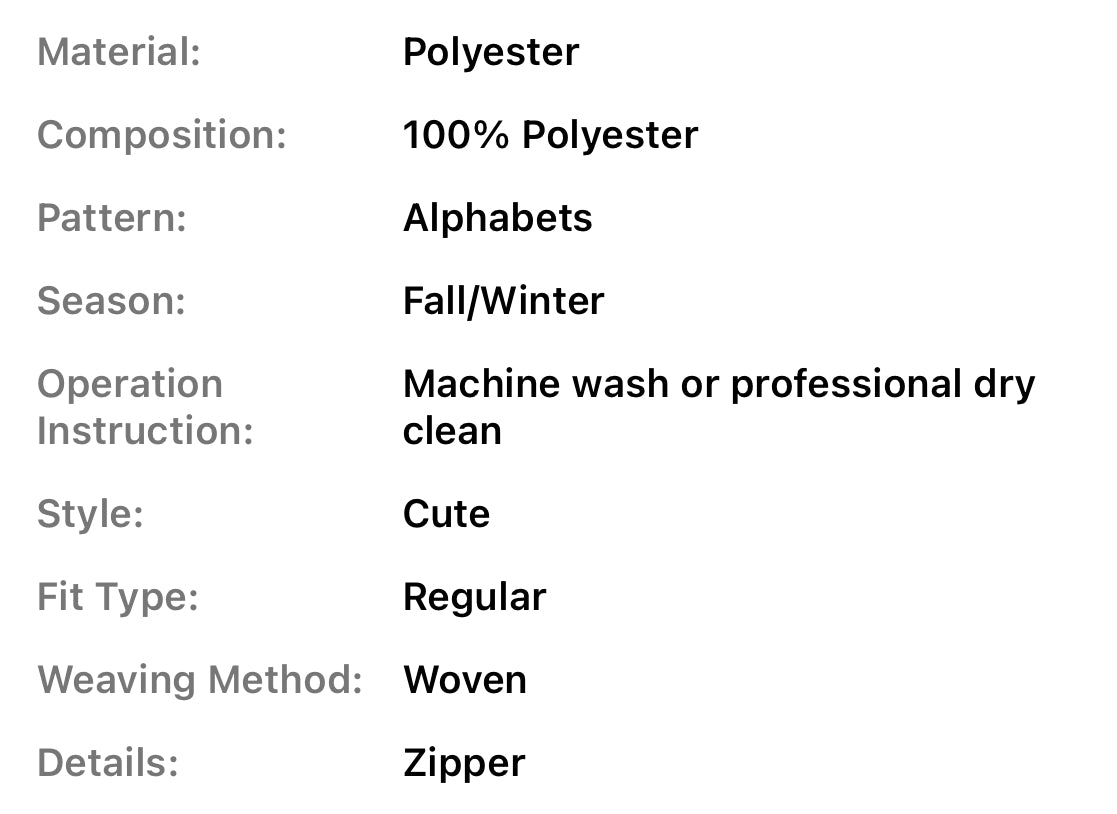Click the Material label
This screenshot has width=1117, height=814.
(x=119, y=52)
